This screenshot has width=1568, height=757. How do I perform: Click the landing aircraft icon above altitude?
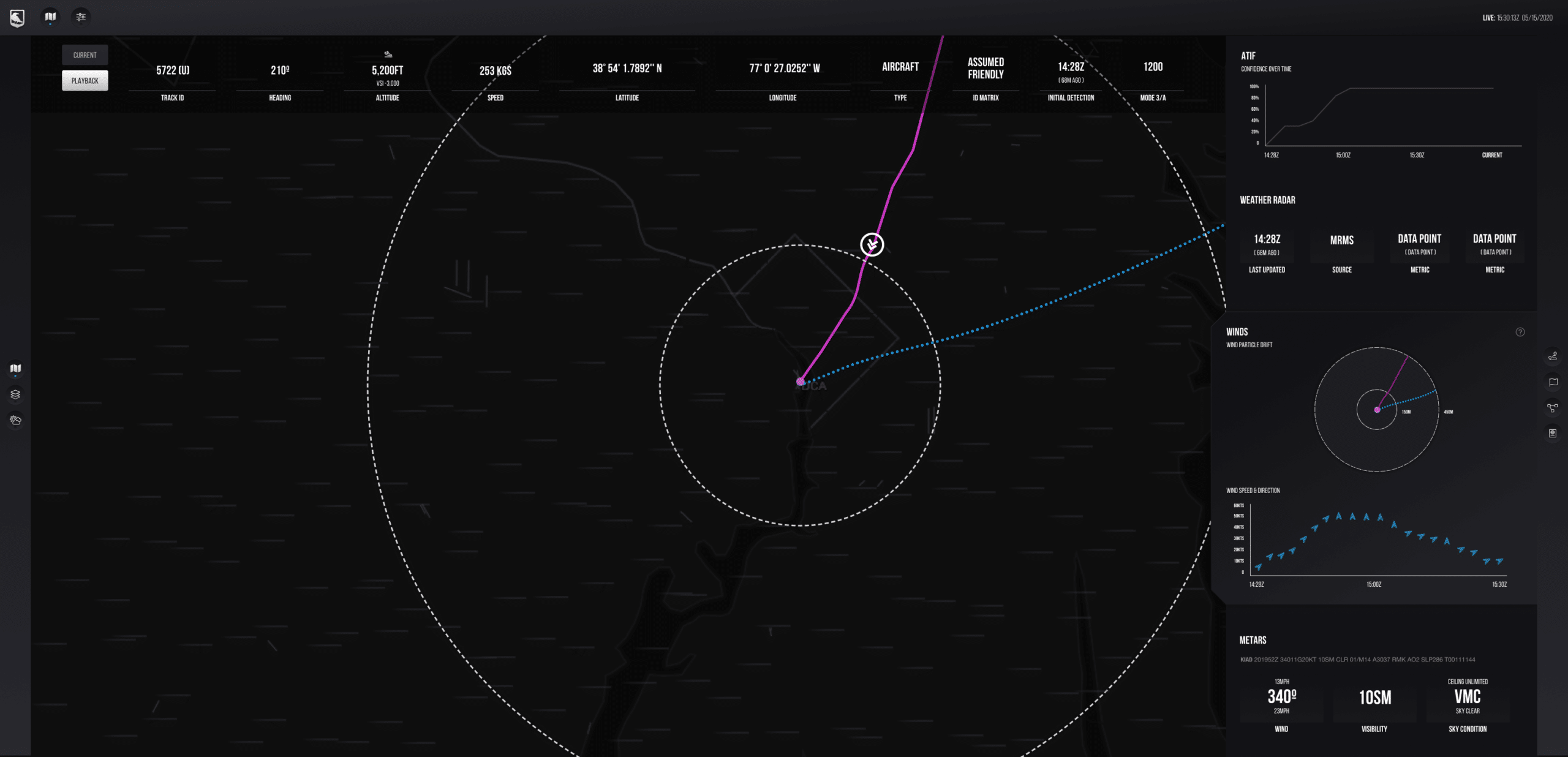click(x=388, y=55)
